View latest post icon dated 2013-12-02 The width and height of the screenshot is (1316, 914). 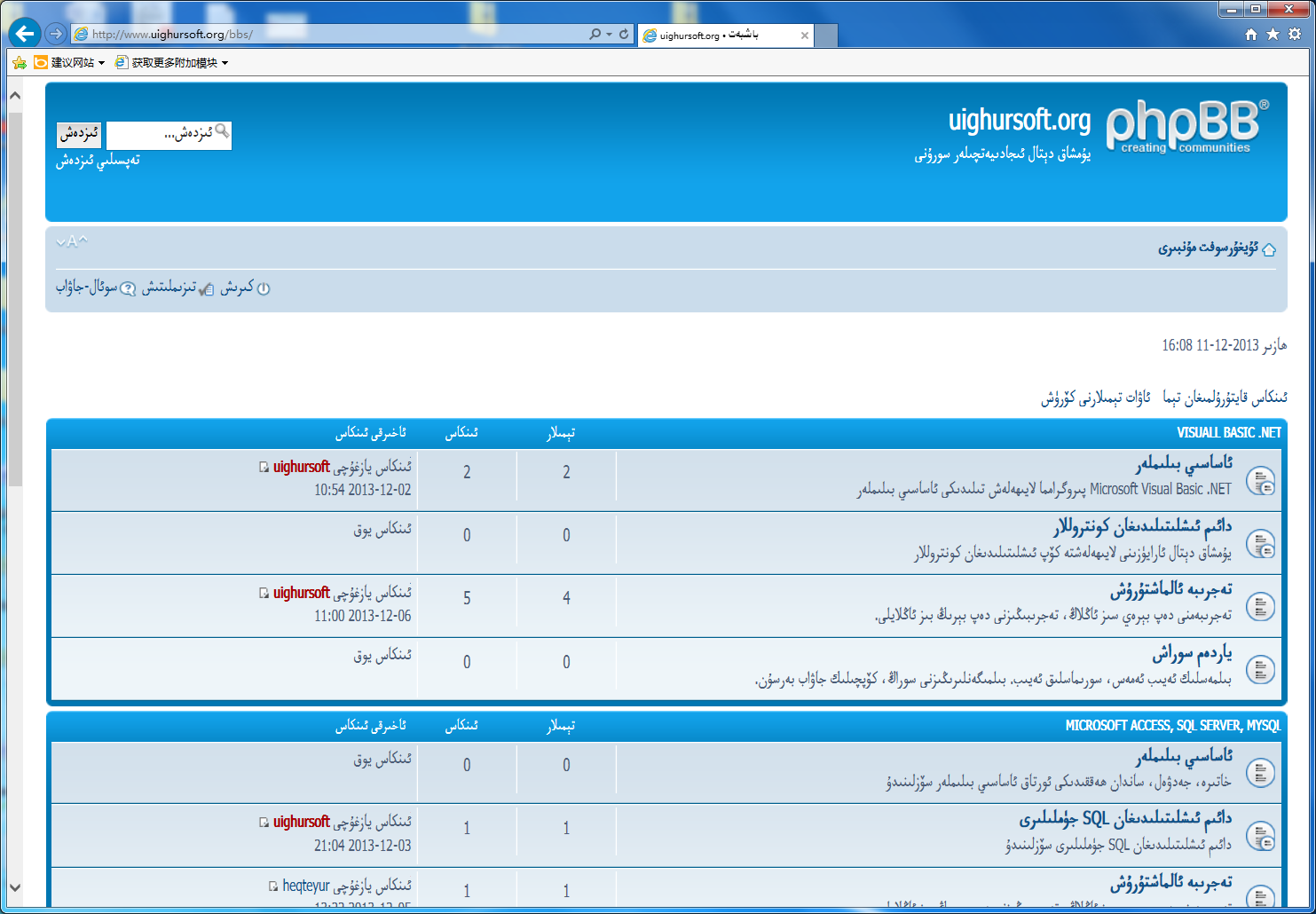click(x=264, y=468)
